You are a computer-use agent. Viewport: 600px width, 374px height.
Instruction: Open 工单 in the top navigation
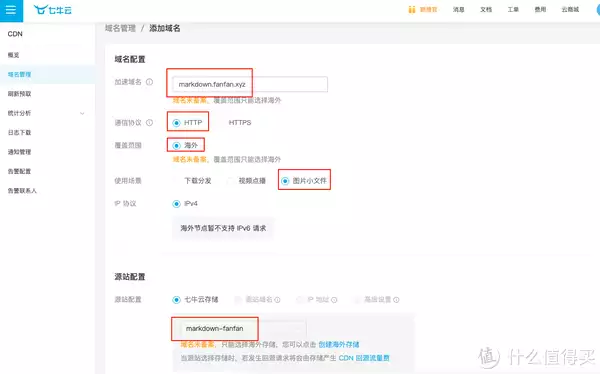pos(513,10)
